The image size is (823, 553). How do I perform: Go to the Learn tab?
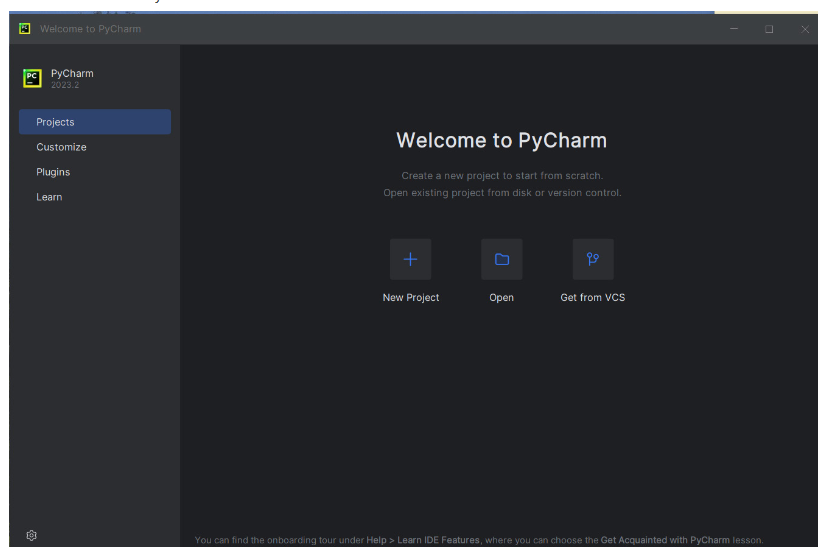click(49, 197)
